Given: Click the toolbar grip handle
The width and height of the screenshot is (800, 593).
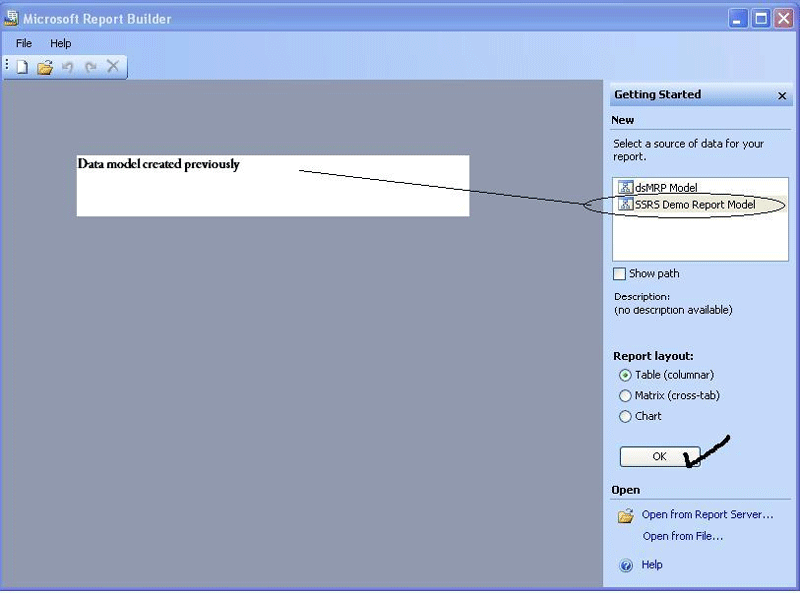Looking at the screenshot, I should pos(7,65).
